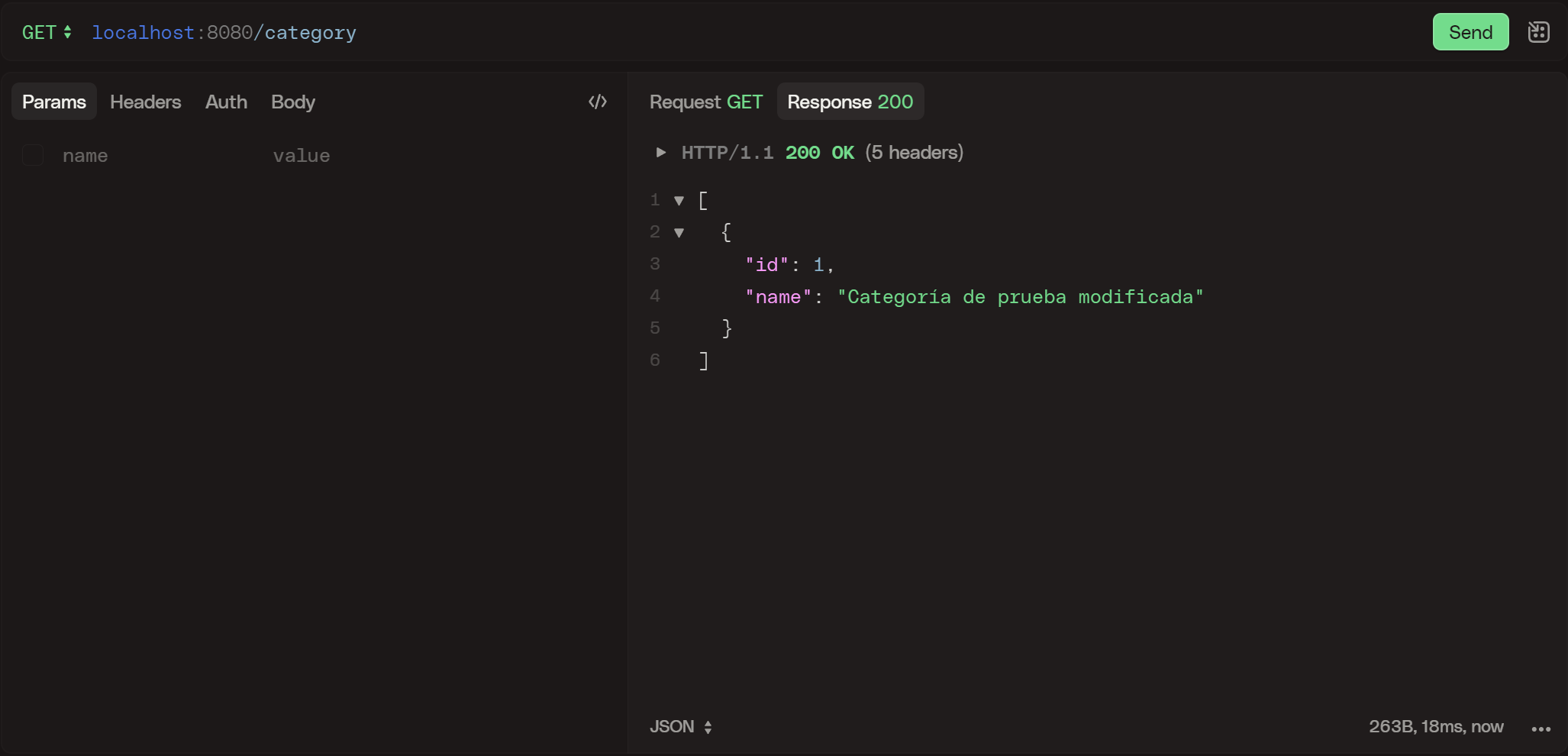Collapse the JSON array on line 1

(679, 201)
